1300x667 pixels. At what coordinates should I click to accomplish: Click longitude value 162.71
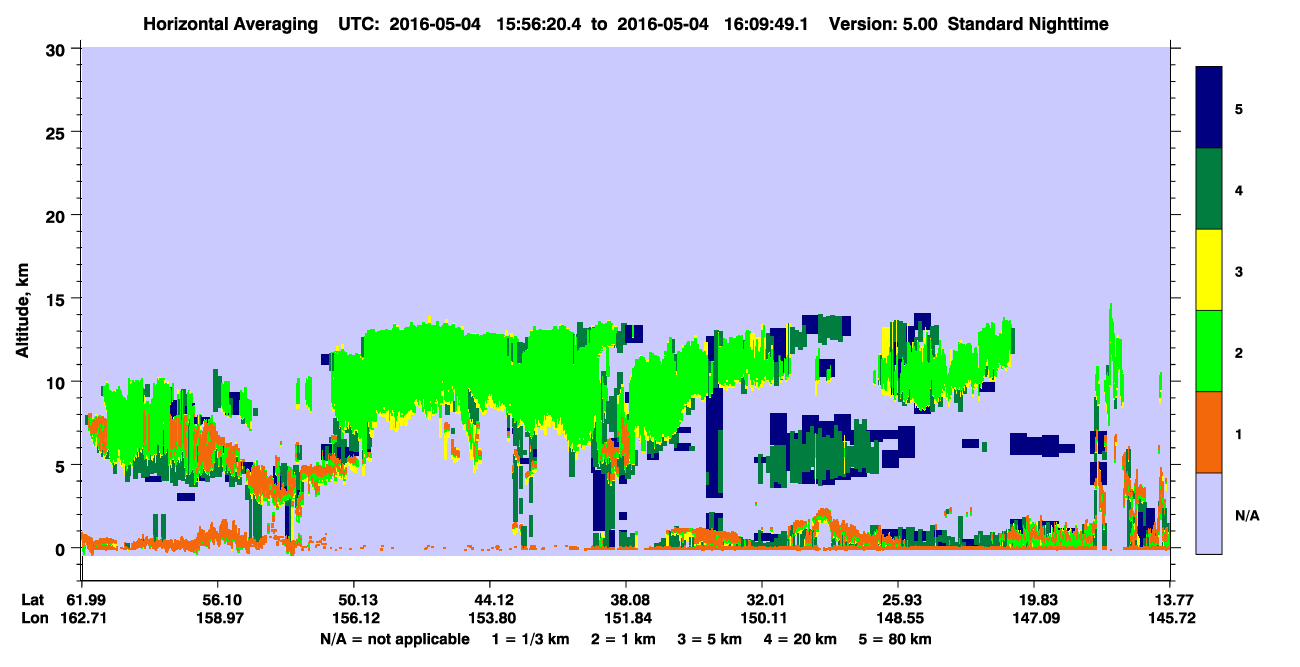coord(82,619)
